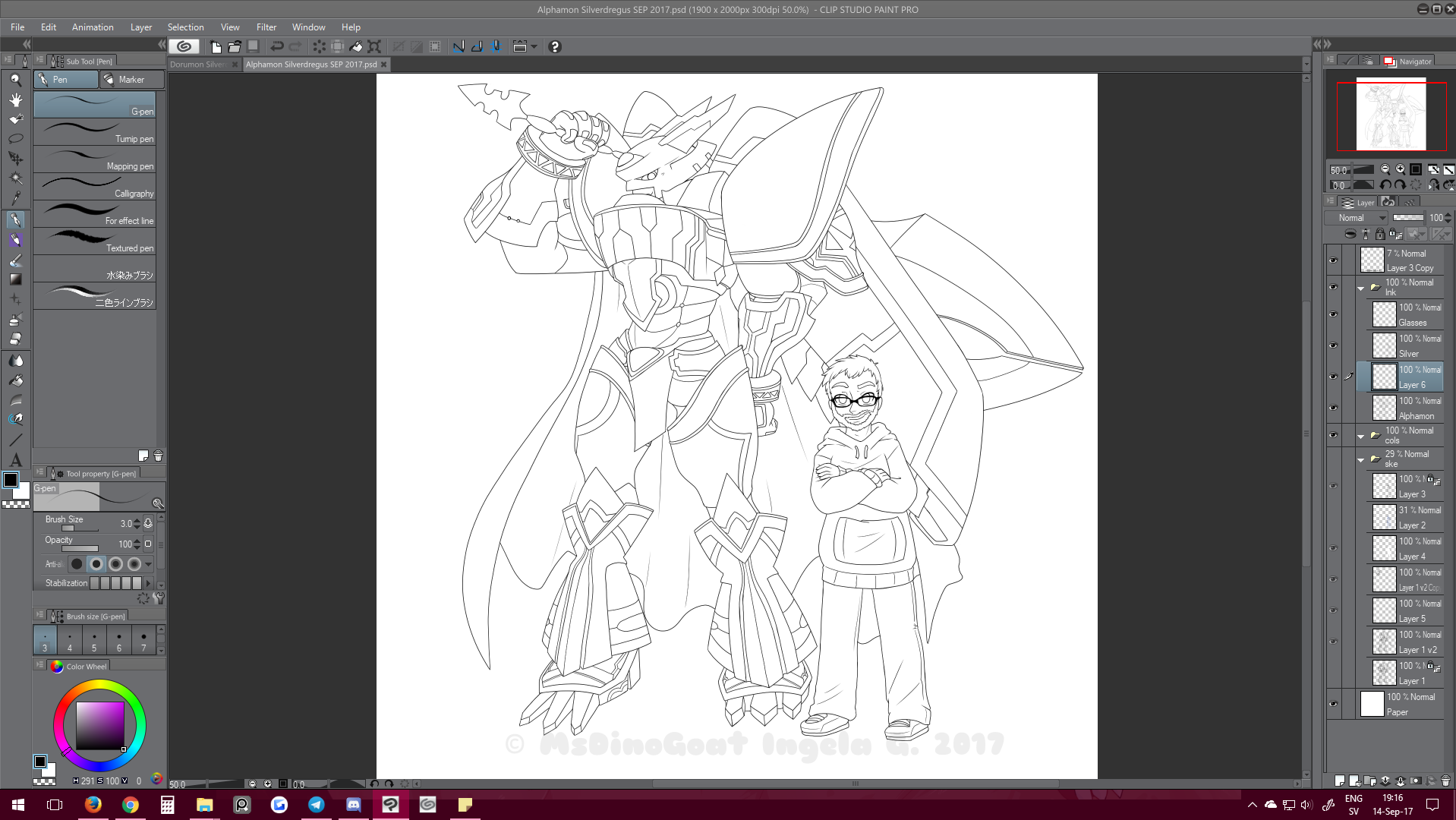Open Tool property panel menu

39,472
